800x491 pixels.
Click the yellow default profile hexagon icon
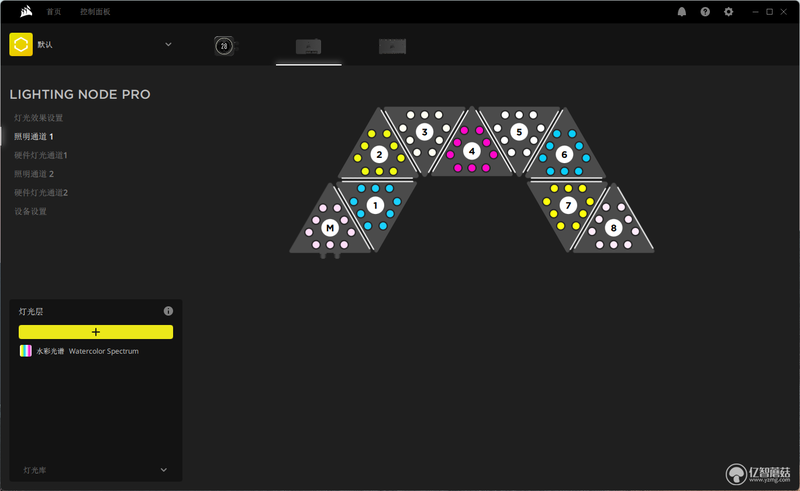[x=21, y=44]
